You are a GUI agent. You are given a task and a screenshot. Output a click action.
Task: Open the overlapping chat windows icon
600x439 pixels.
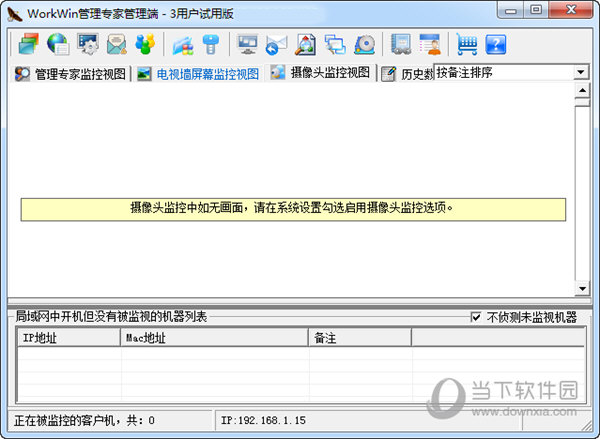(335, 44)
